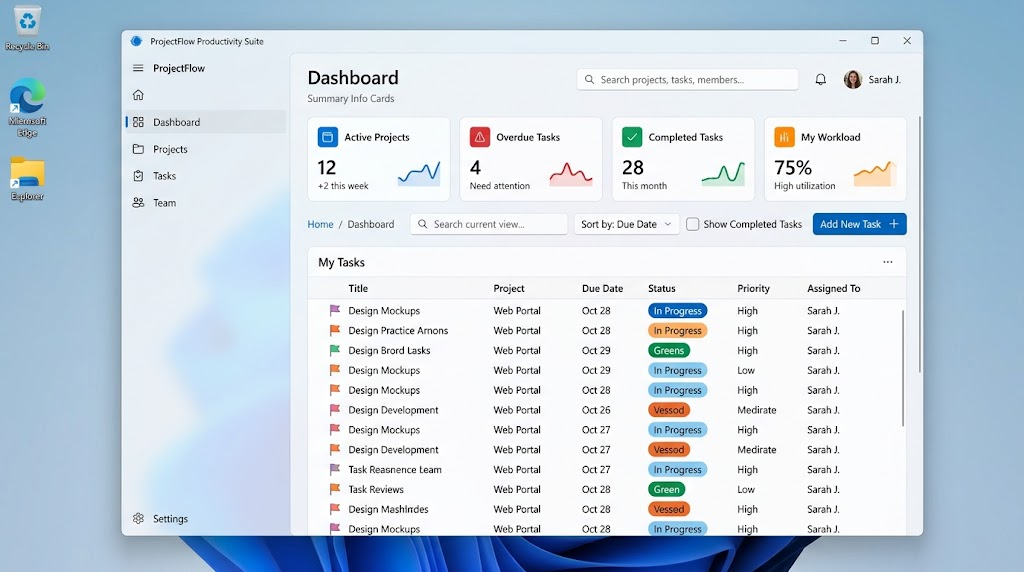This screenshot has width=1024, height=572.
Task: Click the flag of Task Reasnence Leam
Action: (x=334, y=469)
